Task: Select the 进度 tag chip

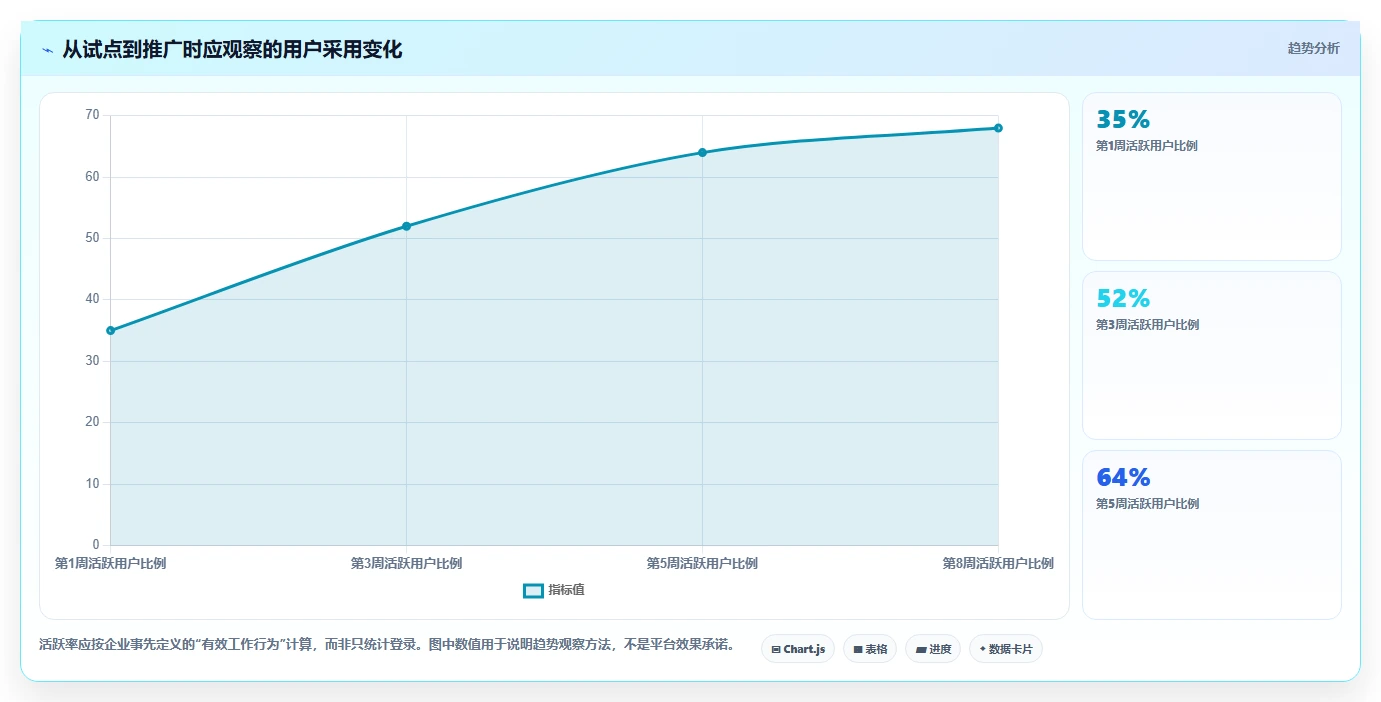Action: click(x=933, y=649)
